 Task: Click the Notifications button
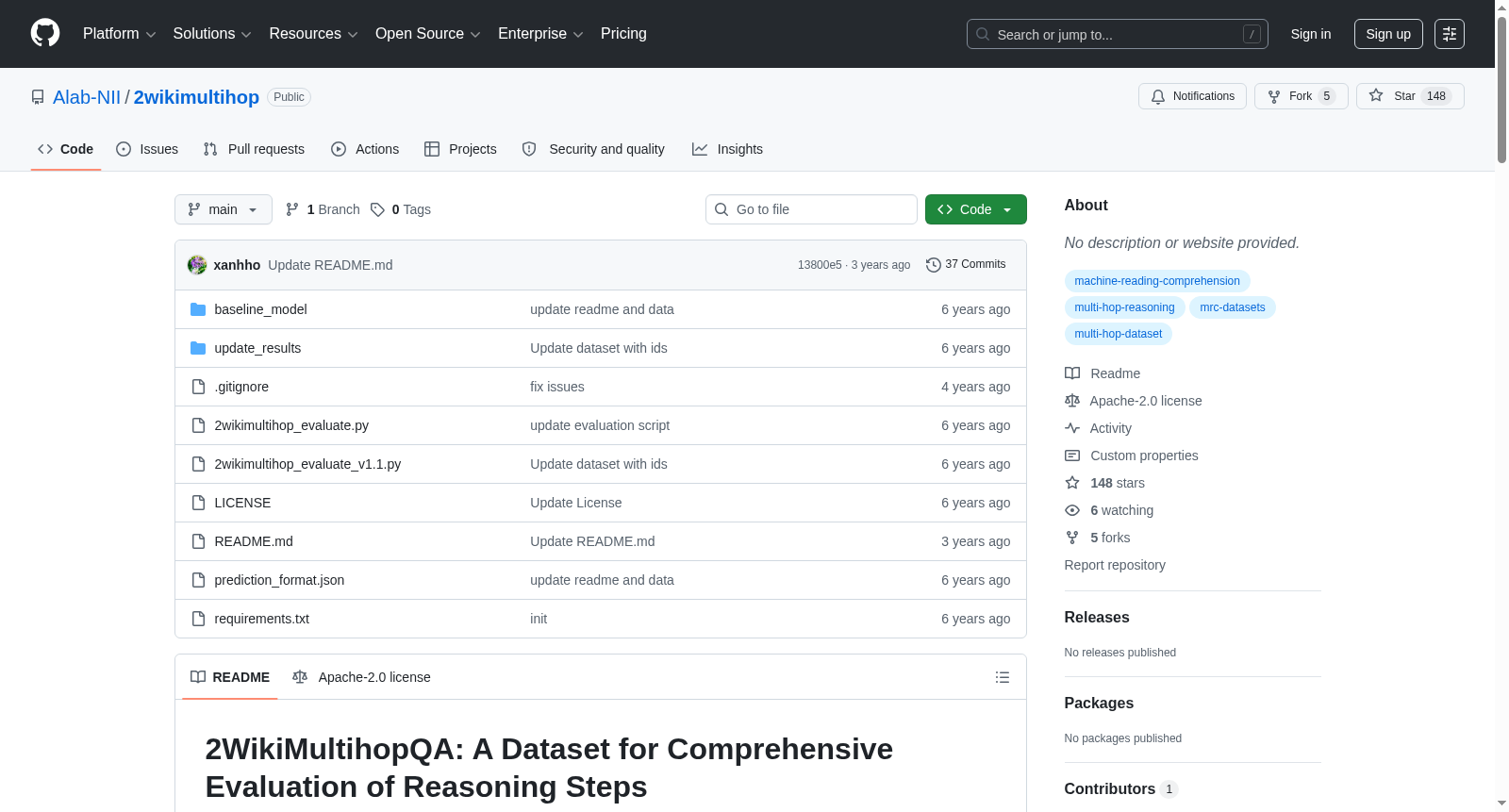click(1193, 96)
